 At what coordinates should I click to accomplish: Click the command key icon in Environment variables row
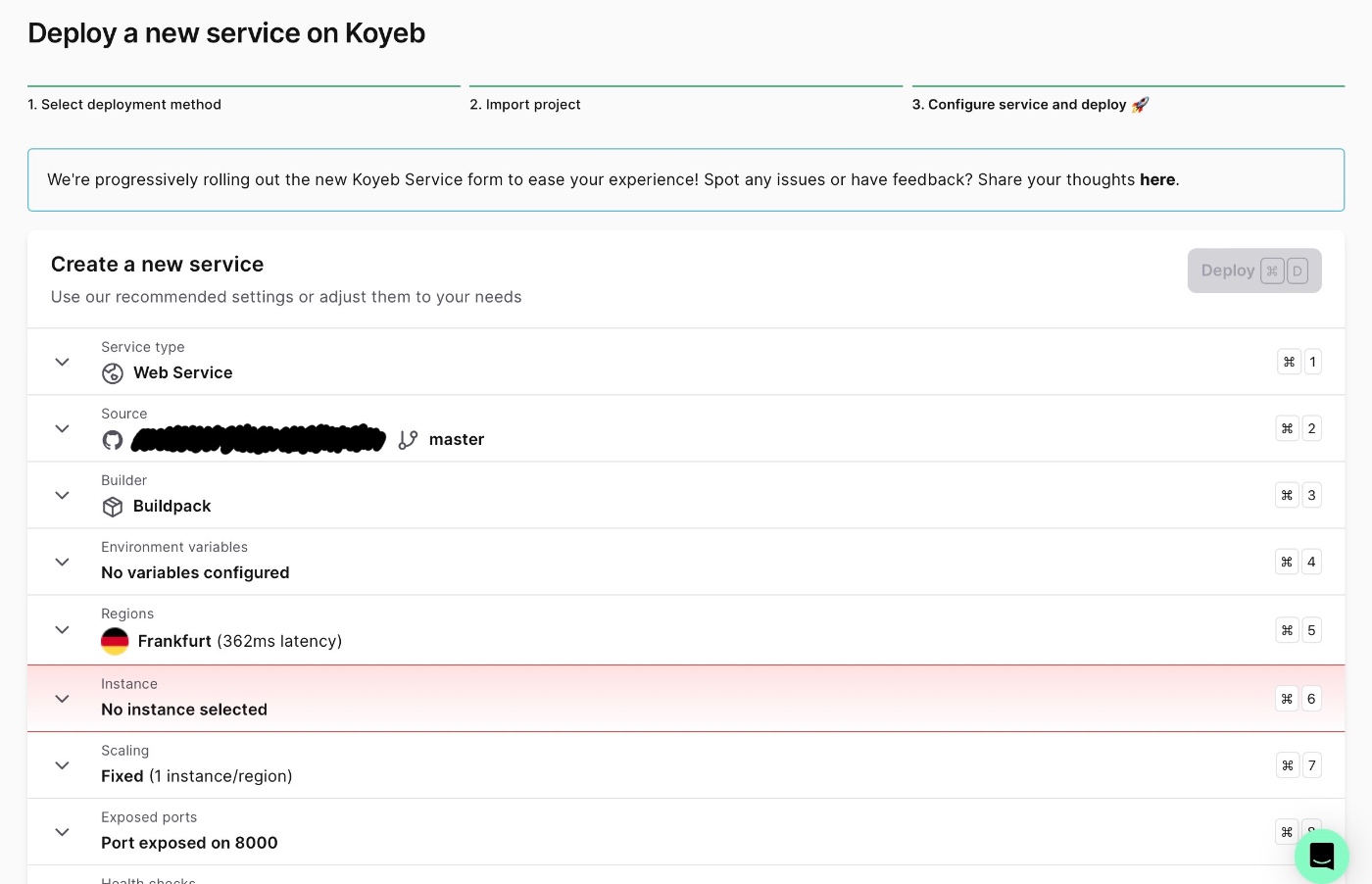(1287, 562)
